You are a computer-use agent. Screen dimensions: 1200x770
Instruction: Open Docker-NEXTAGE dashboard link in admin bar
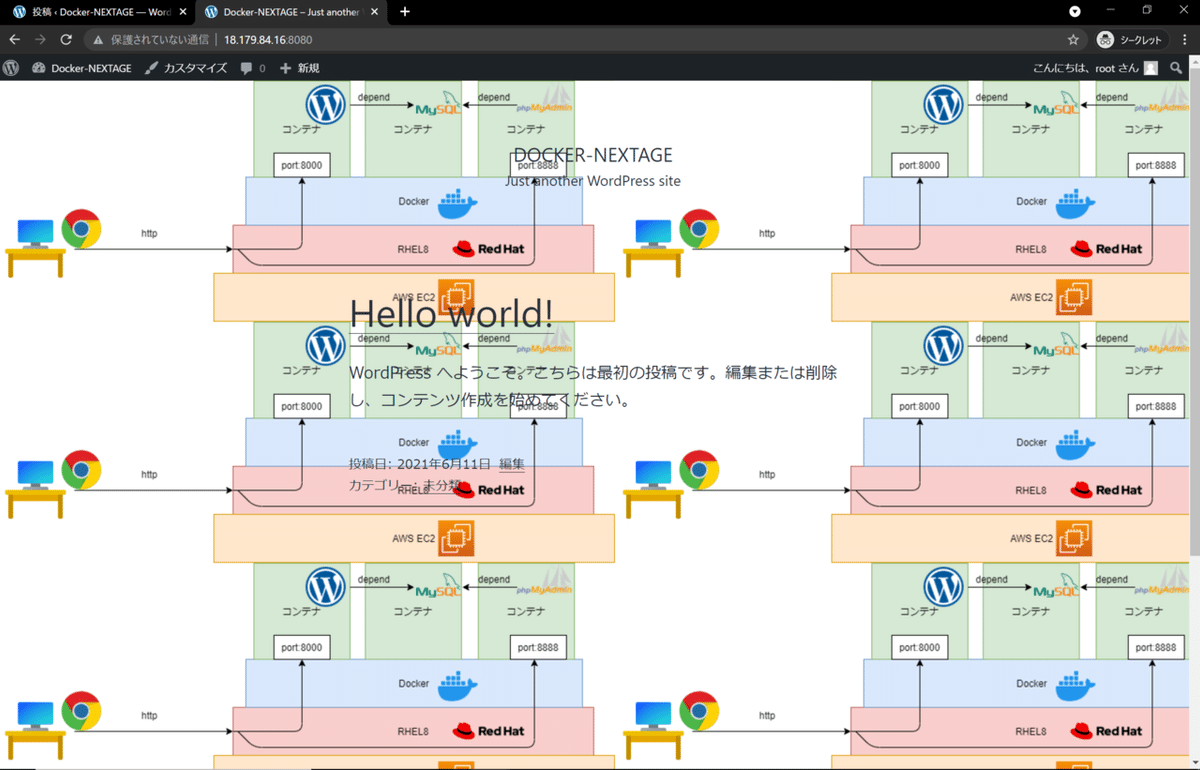(82, 68)
